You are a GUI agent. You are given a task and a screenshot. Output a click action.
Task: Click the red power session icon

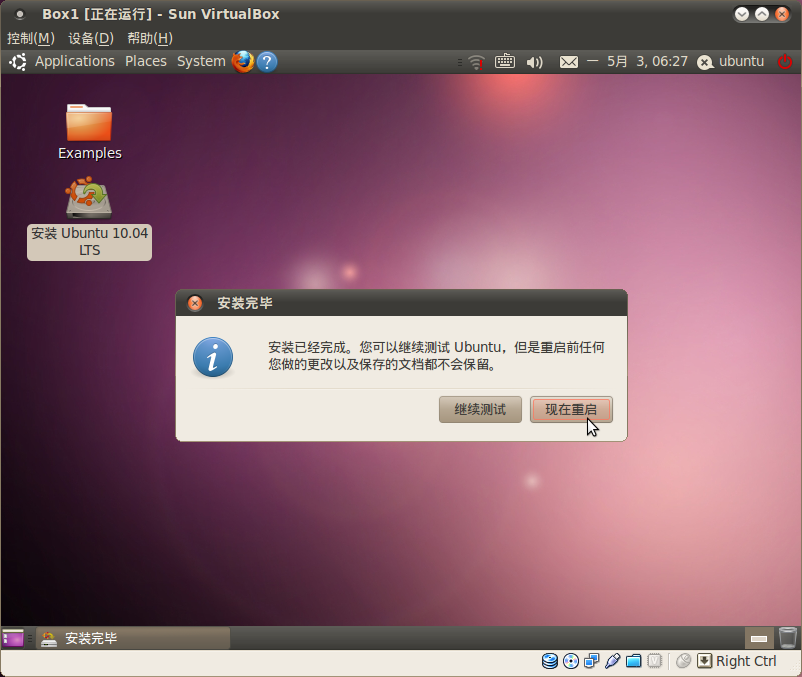(x=785, y=62)
